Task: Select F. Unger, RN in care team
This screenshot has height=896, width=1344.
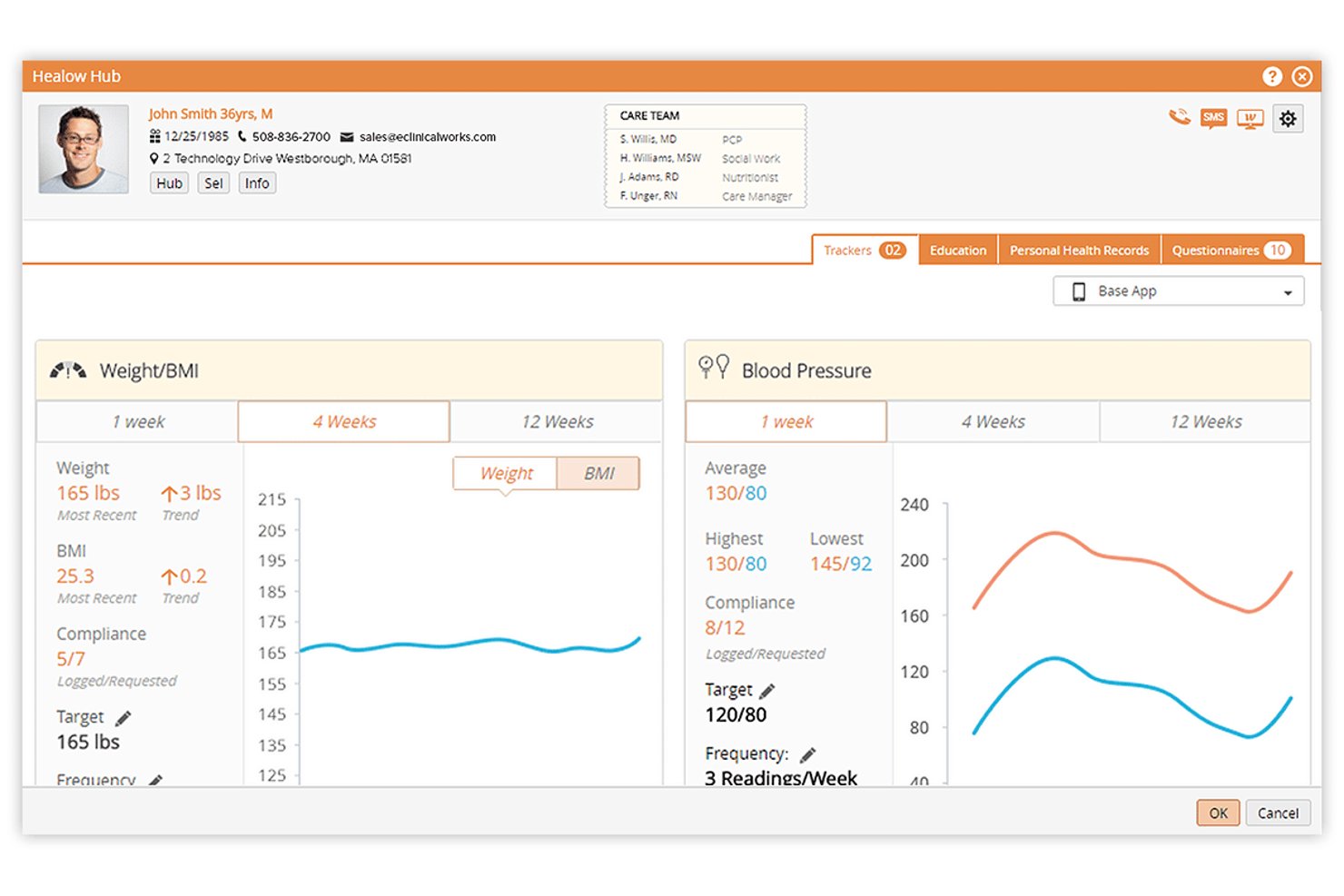Action: (648, 196)
